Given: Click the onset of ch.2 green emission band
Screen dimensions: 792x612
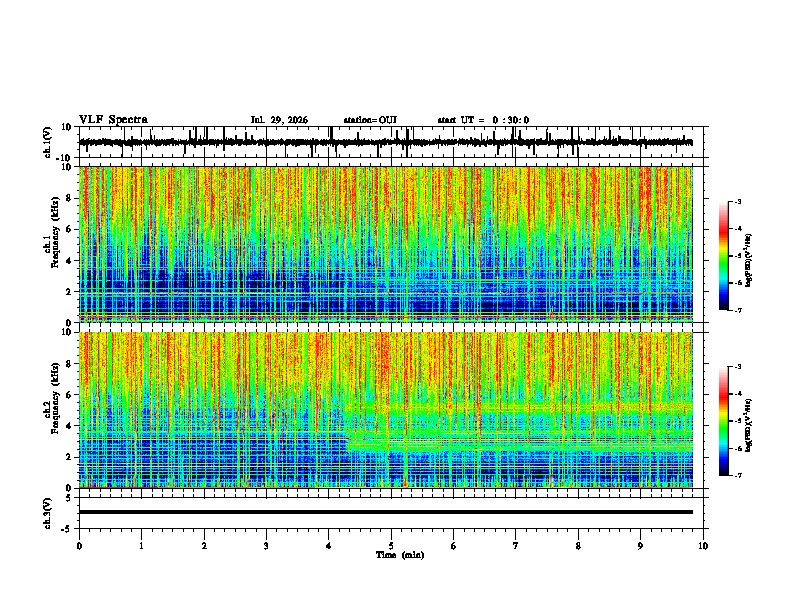Looking at the screenshot, I should pyautogui.click(x=348, y=444).
